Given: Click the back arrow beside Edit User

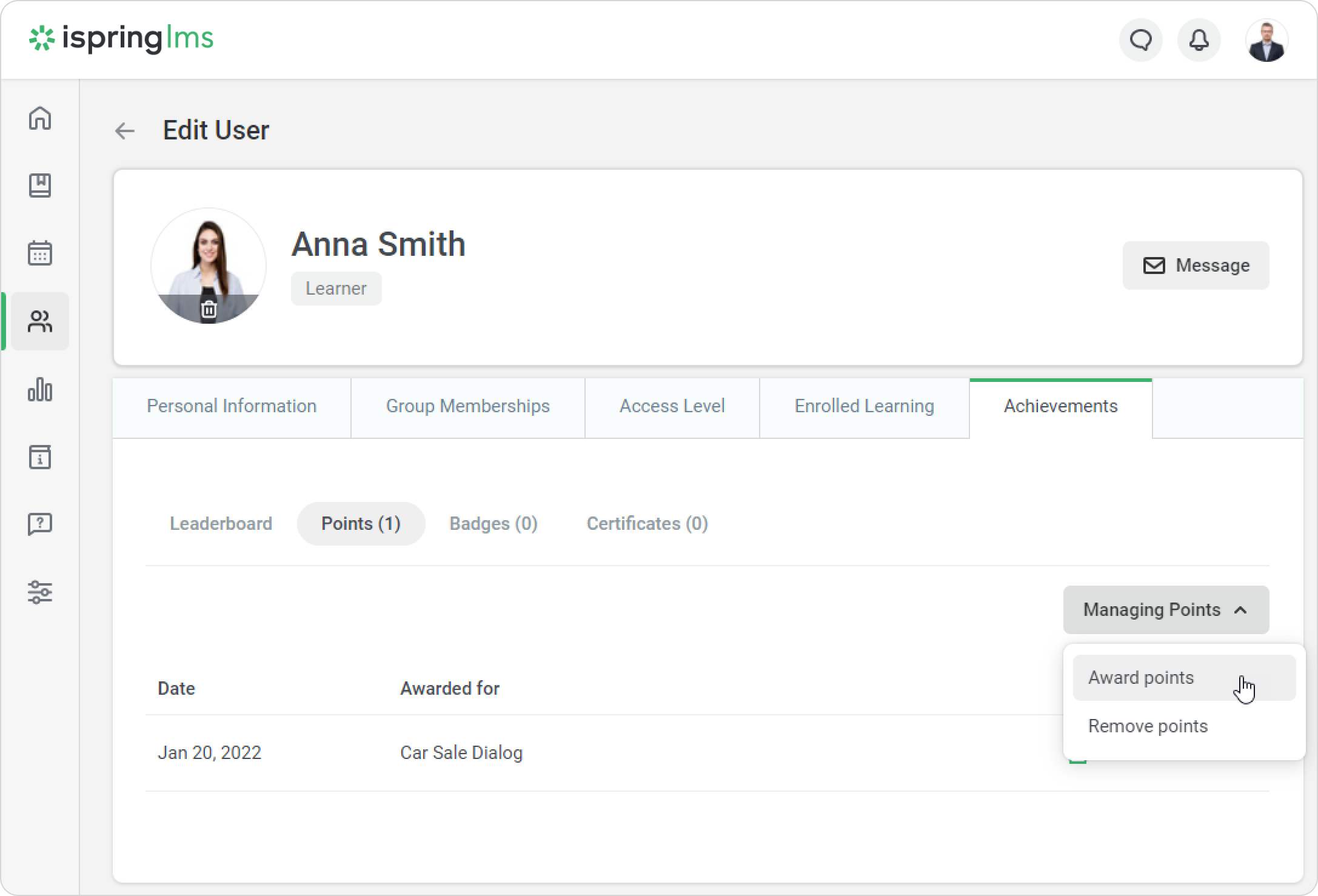Looking at the screenshot, I should click(x=125, y=131).
